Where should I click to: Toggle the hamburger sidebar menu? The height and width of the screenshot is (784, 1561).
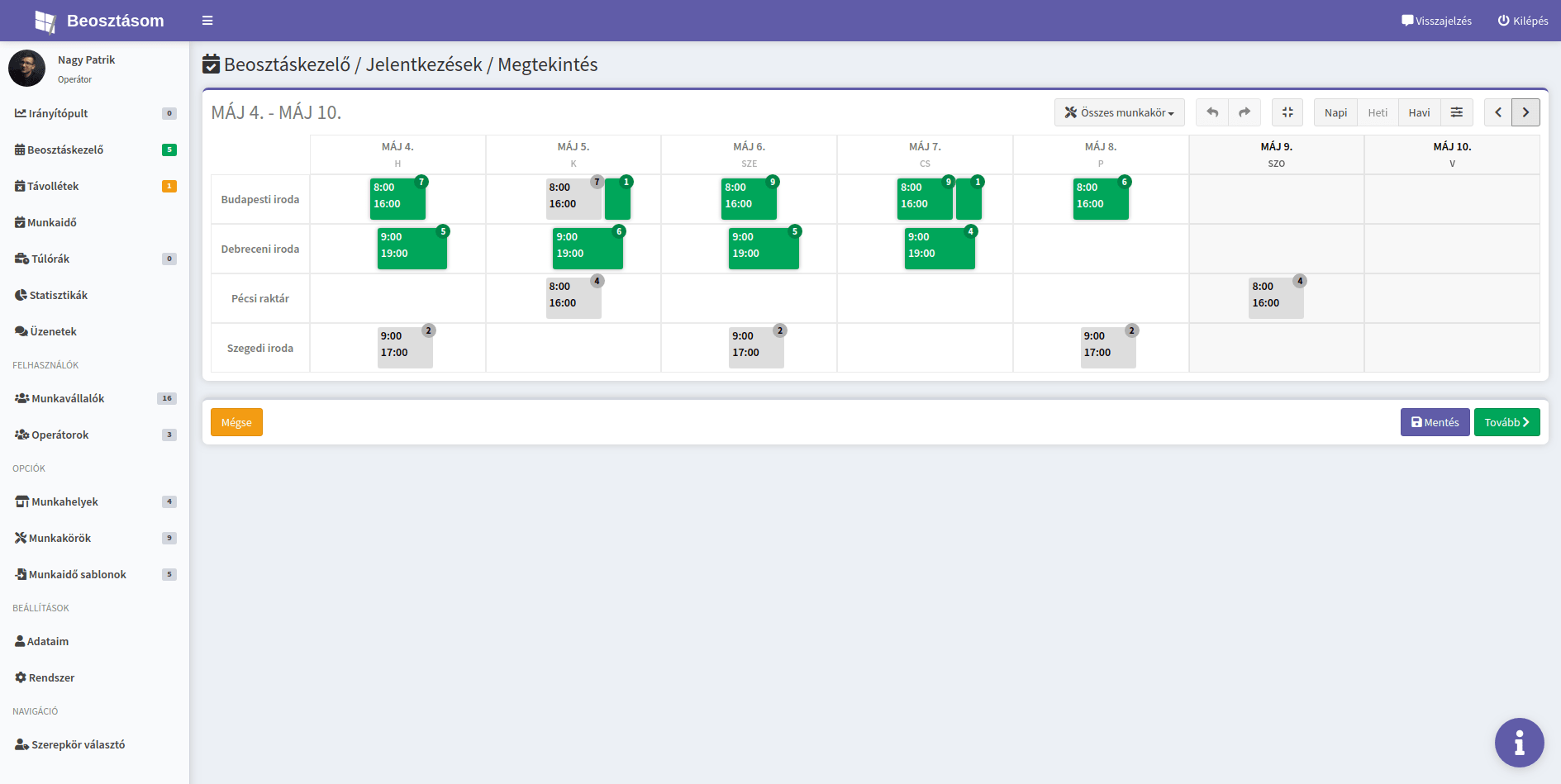(x=207, y=21)
